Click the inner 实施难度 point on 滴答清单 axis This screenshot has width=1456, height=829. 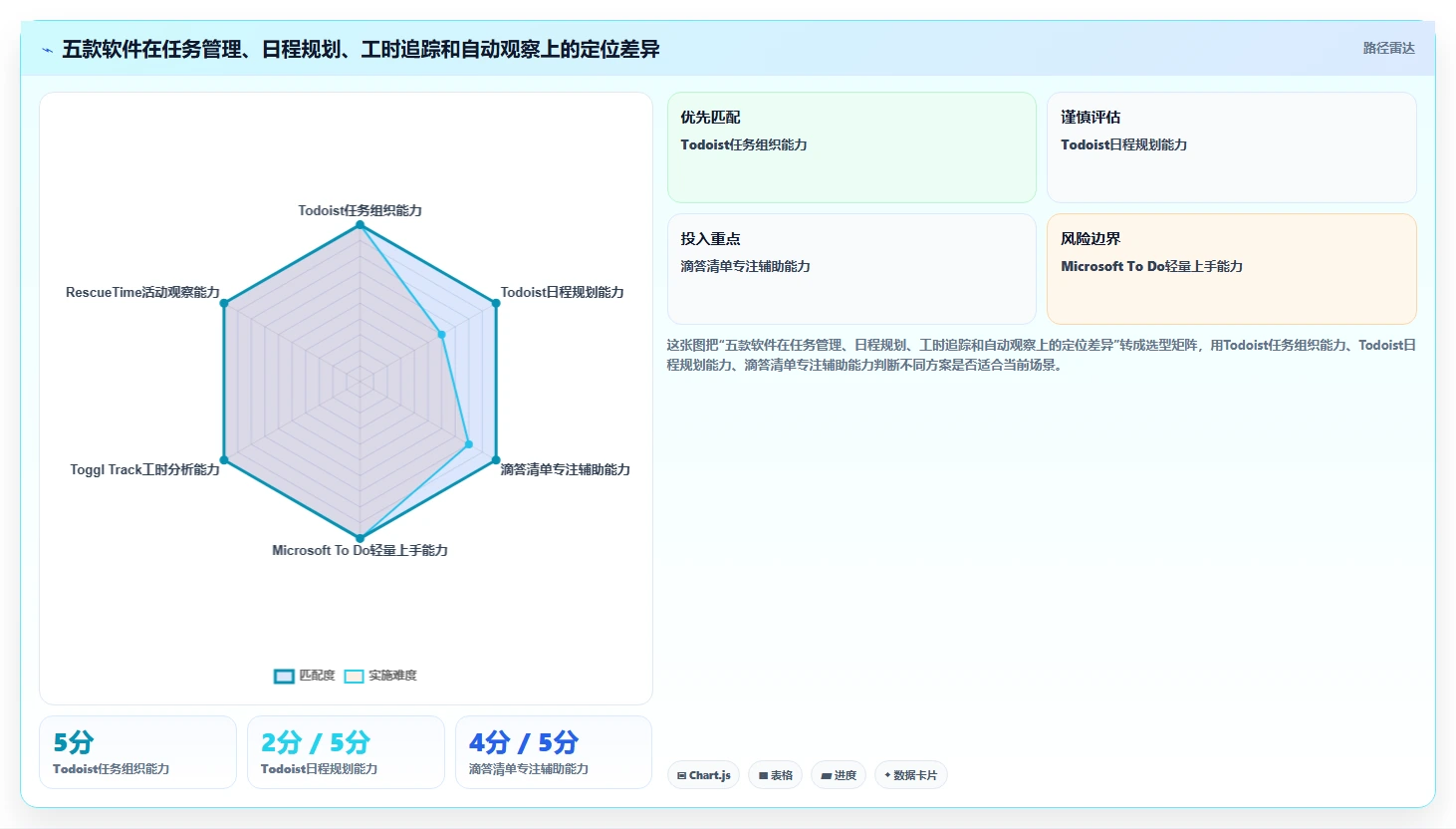468,444
